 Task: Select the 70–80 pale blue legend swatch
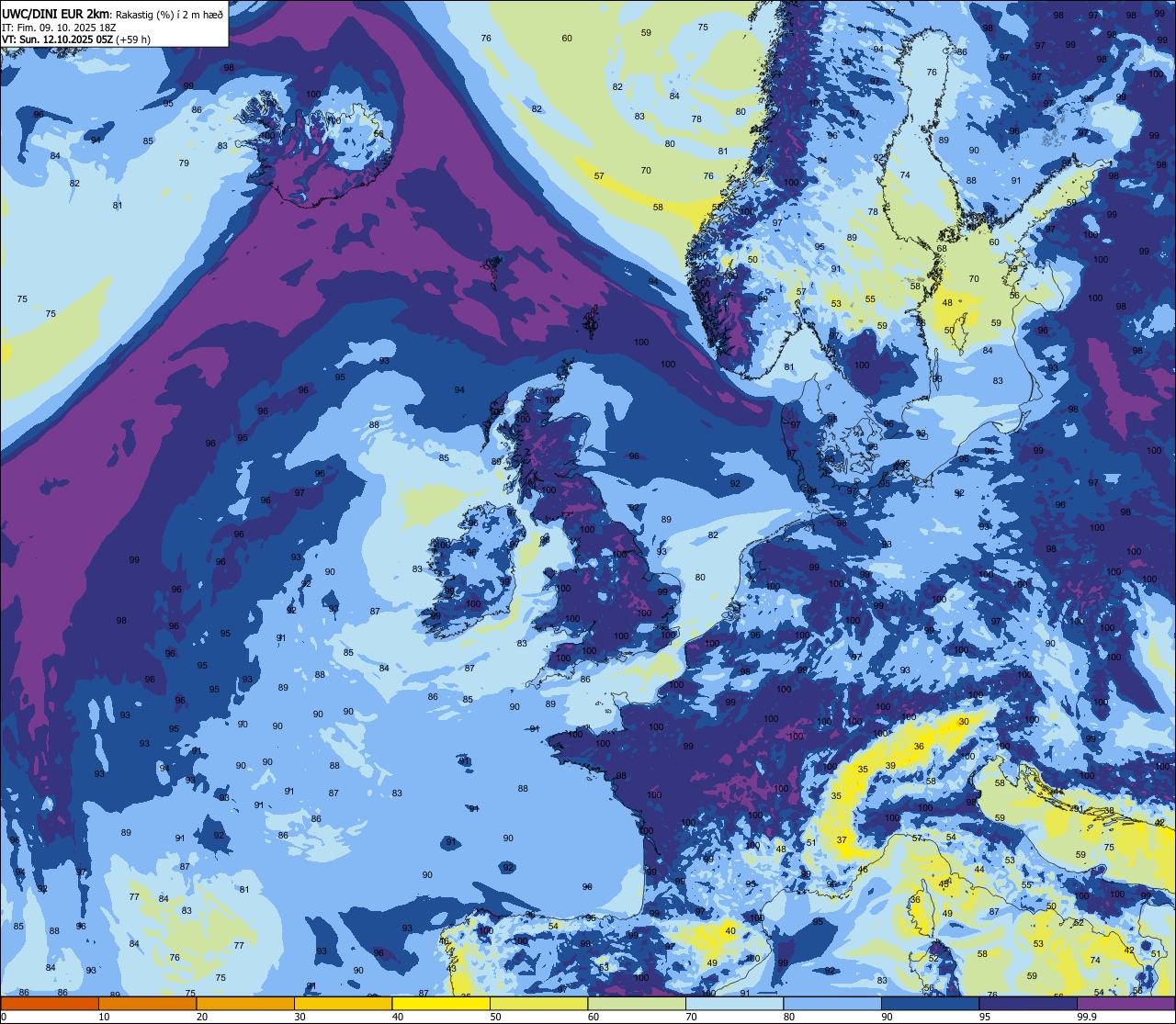(734, 1003)
